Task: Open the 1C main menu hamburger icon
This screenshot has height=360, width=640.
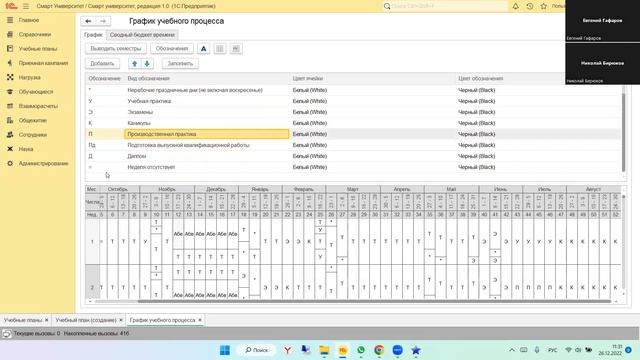Action: 26,6
